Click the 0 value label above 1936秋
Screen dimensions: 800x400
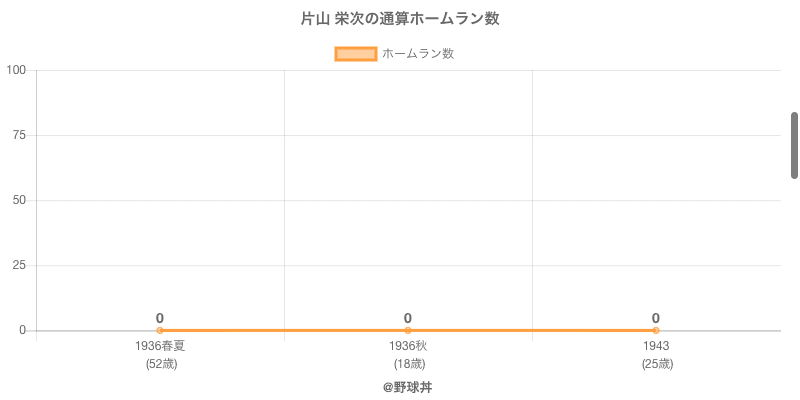pos(408,318)
